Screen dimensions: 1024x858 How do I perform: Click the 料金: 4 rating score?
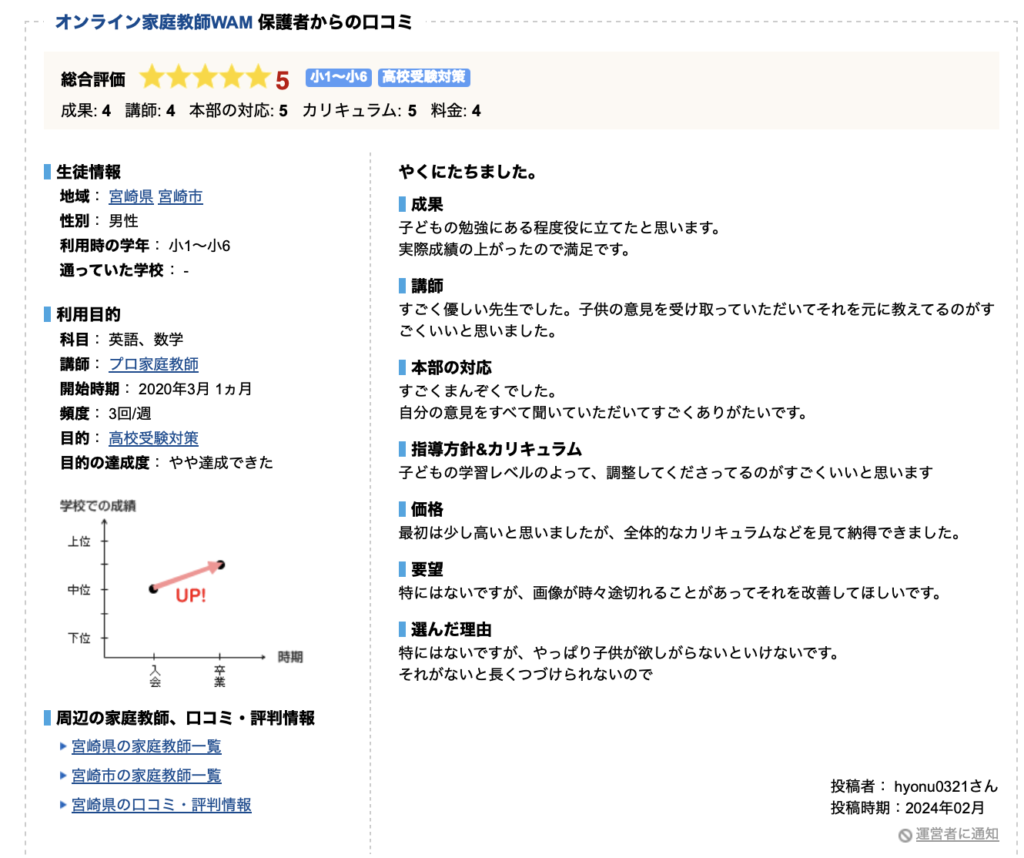pos(456,111)
